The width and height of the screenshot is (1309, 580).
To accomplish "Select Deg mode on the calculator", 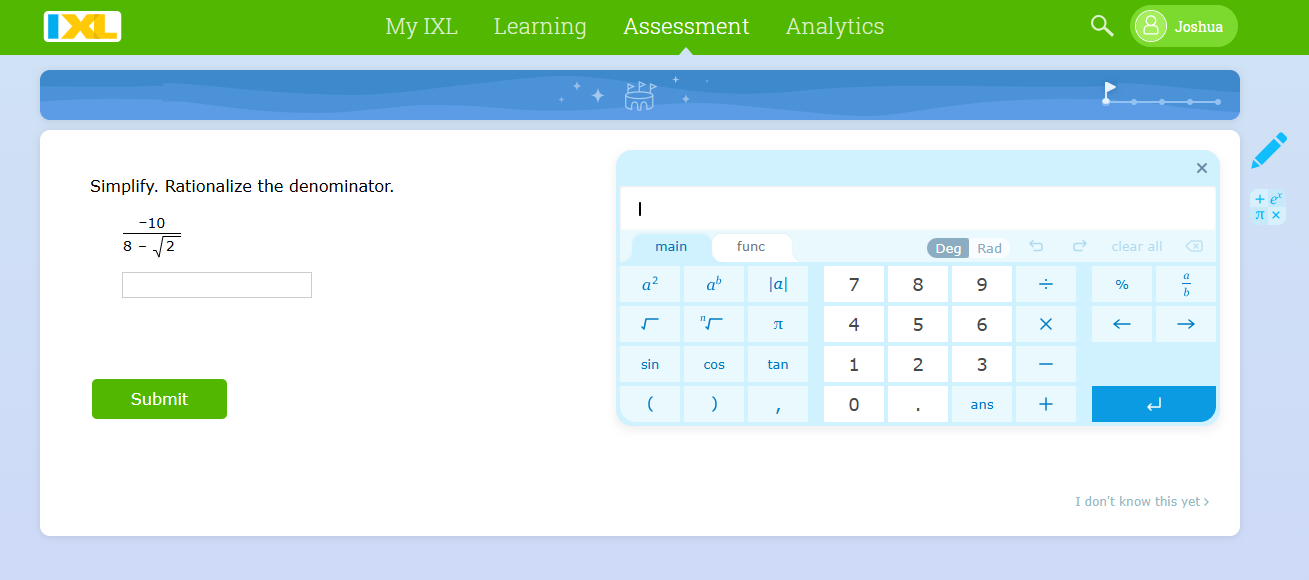I will coord(947,247).
